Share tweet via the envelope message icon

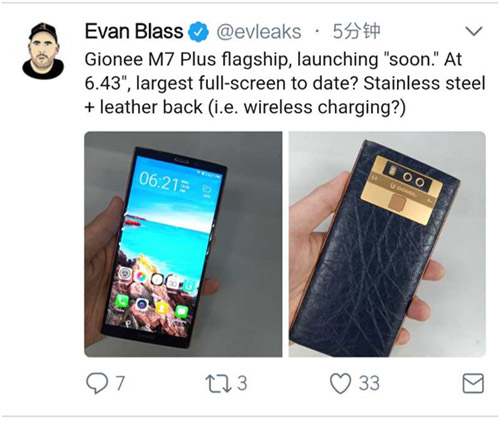[473, 383]
